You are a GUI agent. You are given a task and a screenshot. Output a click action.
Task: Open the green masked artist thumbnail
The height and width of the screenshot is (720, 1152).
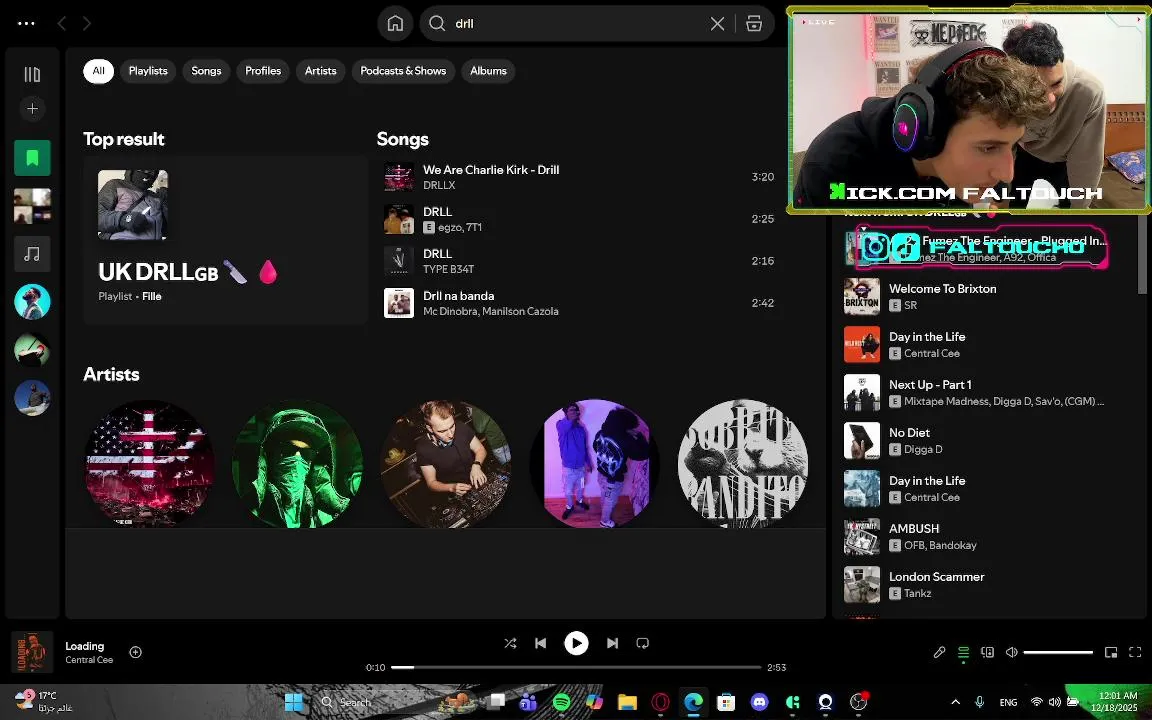[298, 464]
